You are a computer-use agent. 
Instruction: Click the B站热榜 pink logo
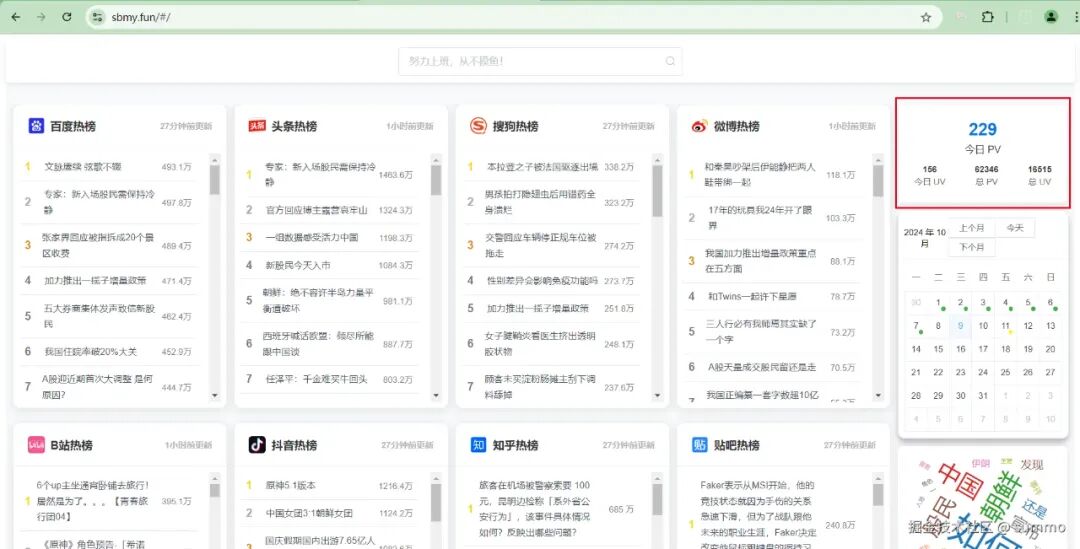(36, 445)
